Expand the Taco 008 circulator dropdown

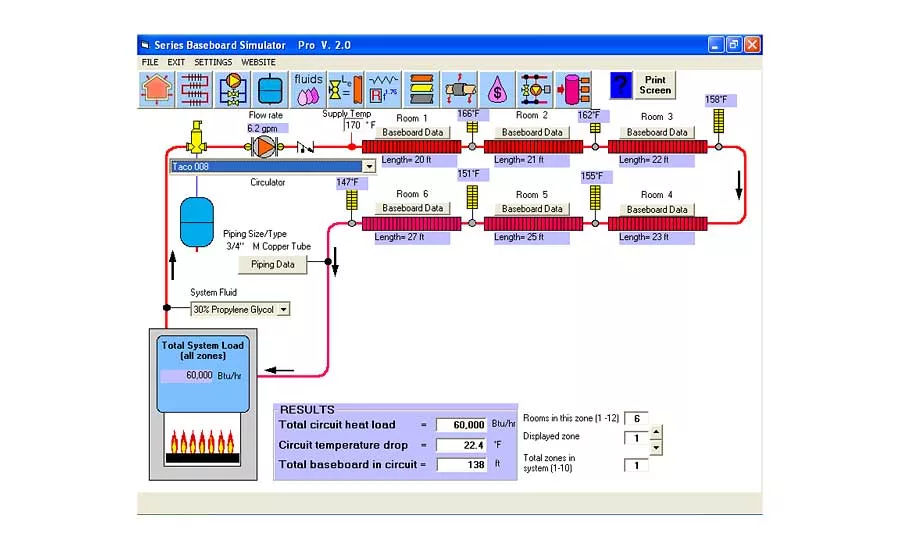coord(369,167)
